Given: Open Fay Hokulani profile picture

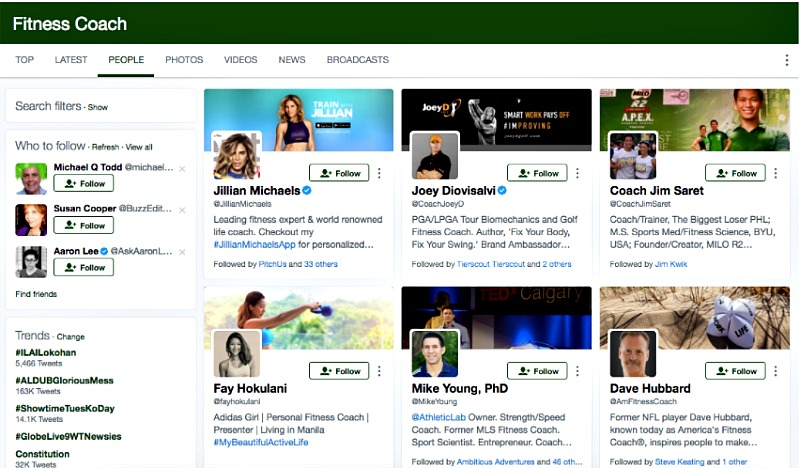Looking at the screenshot, I should click(236, 353).
